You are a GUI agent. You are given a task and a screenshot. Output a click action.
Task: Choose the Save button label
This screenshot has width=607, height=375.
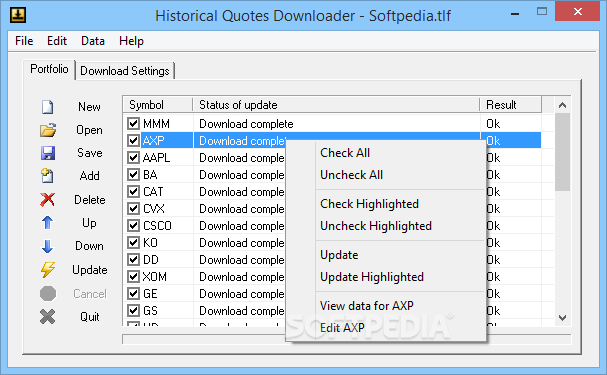pos(89,153)
